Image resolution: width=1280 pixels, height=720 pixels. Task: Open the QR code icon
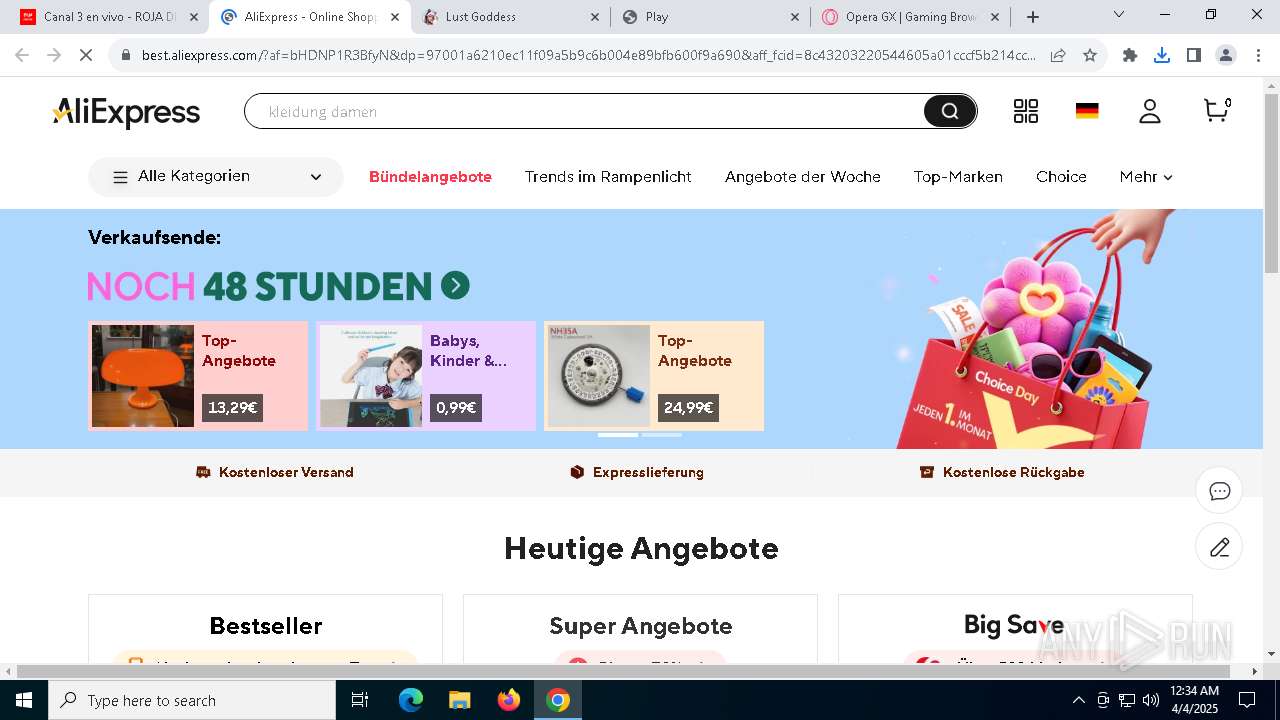(1026, 111)
